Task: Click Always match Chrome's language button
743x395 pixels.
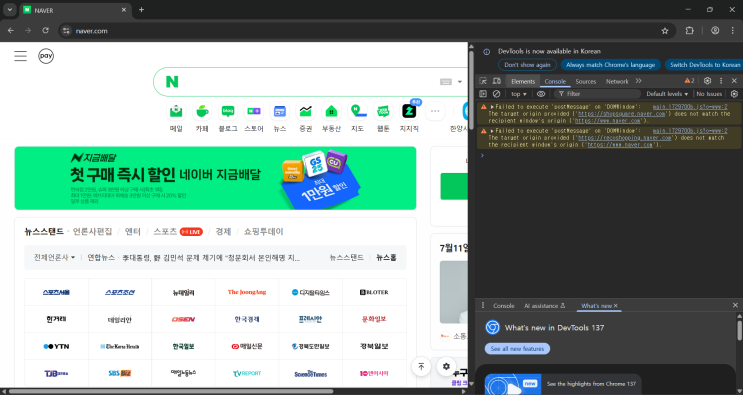Action: 610,65
